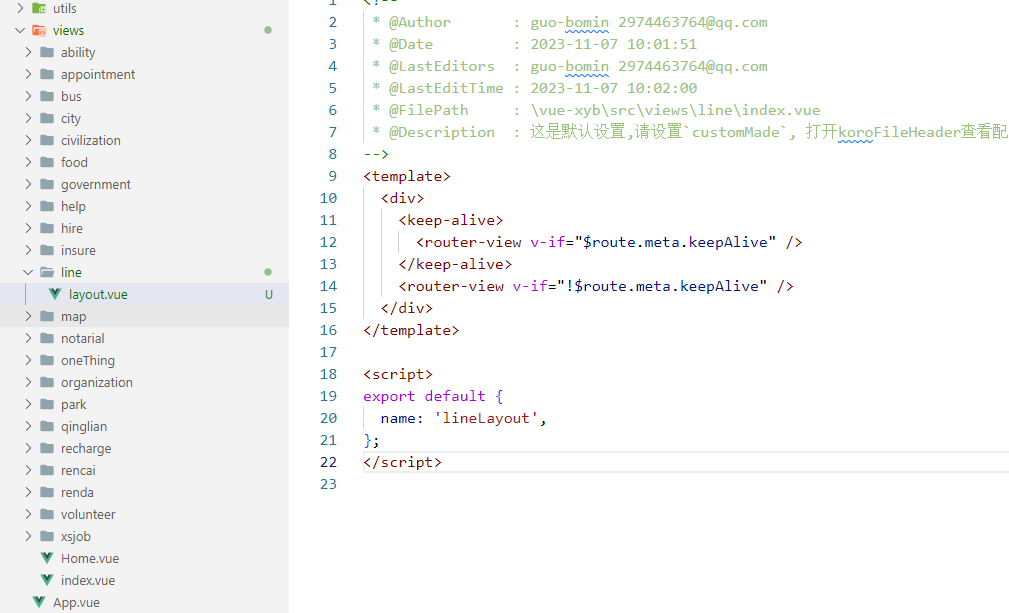Click the modified dot on line folder

click(268, 272)
